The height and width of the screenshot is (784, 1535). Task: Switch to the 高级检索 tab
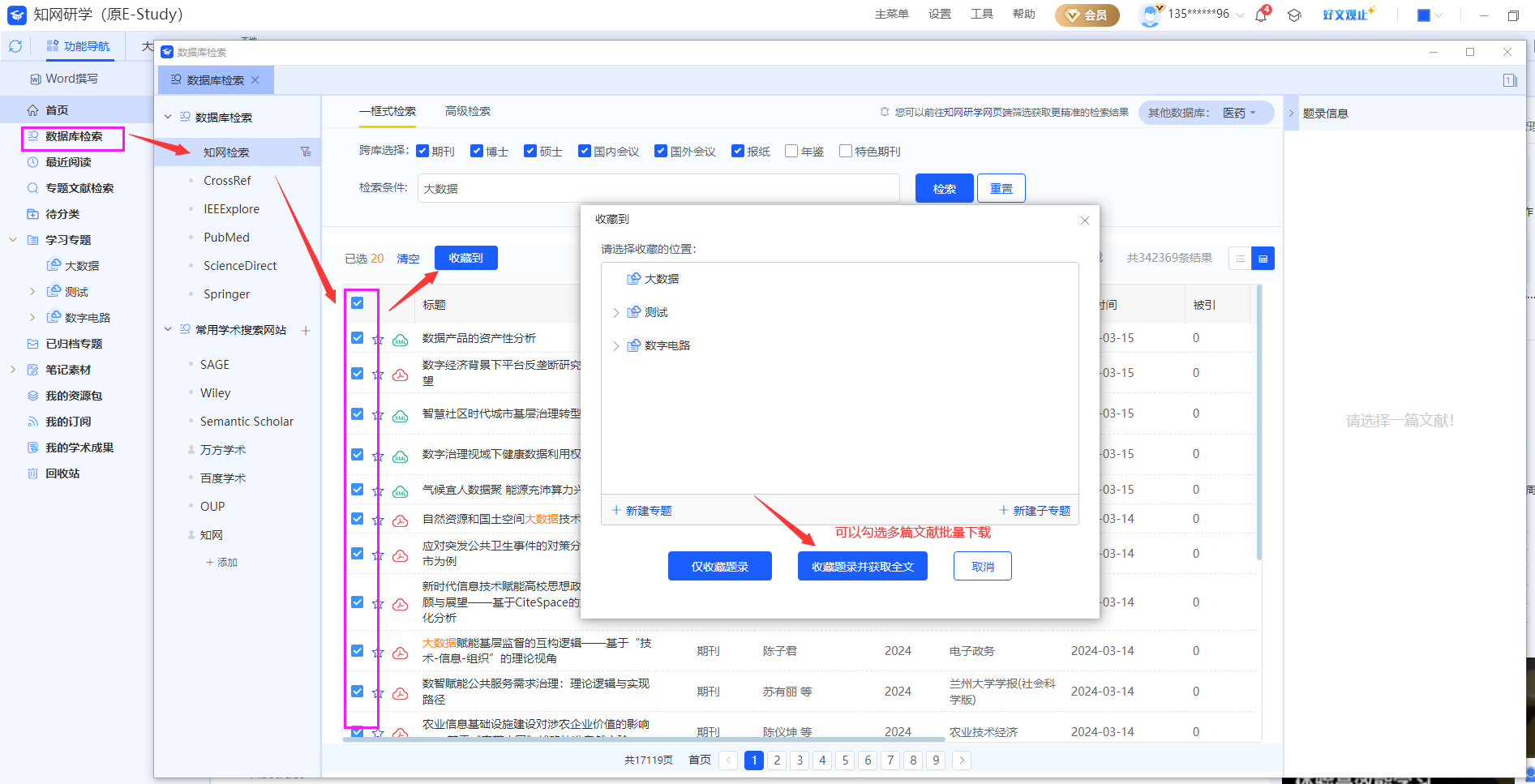point(468,111)
